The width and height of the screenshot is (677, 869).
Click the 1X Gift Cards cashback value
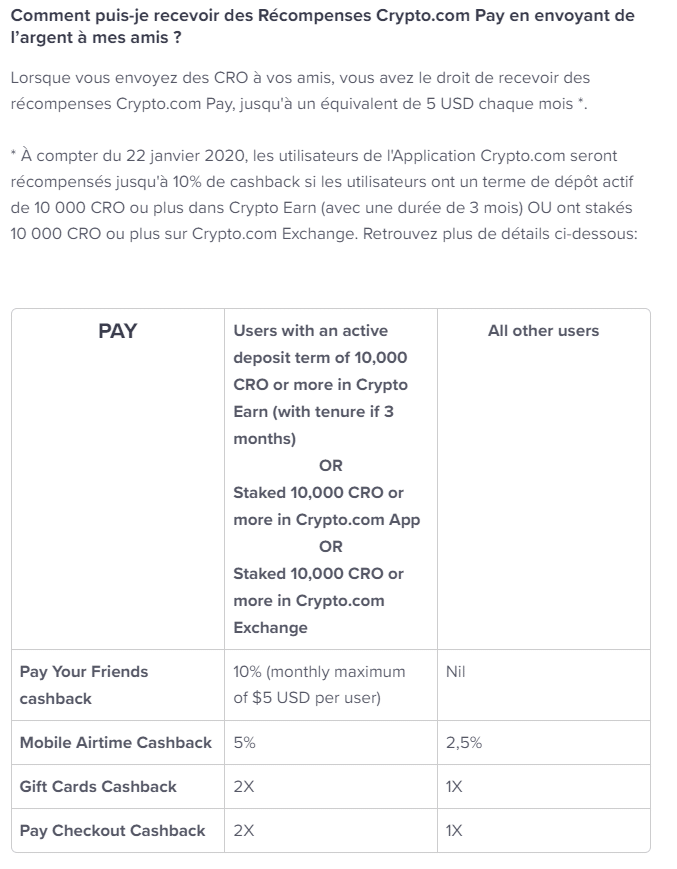click(x=454, y=786)
